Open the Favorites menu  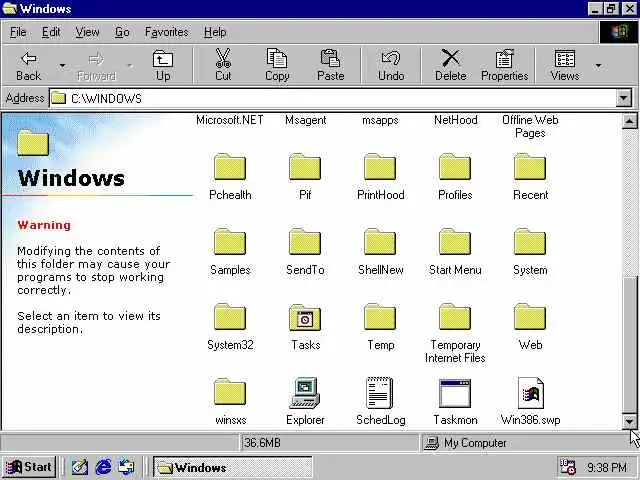click(x=167, y=32)
